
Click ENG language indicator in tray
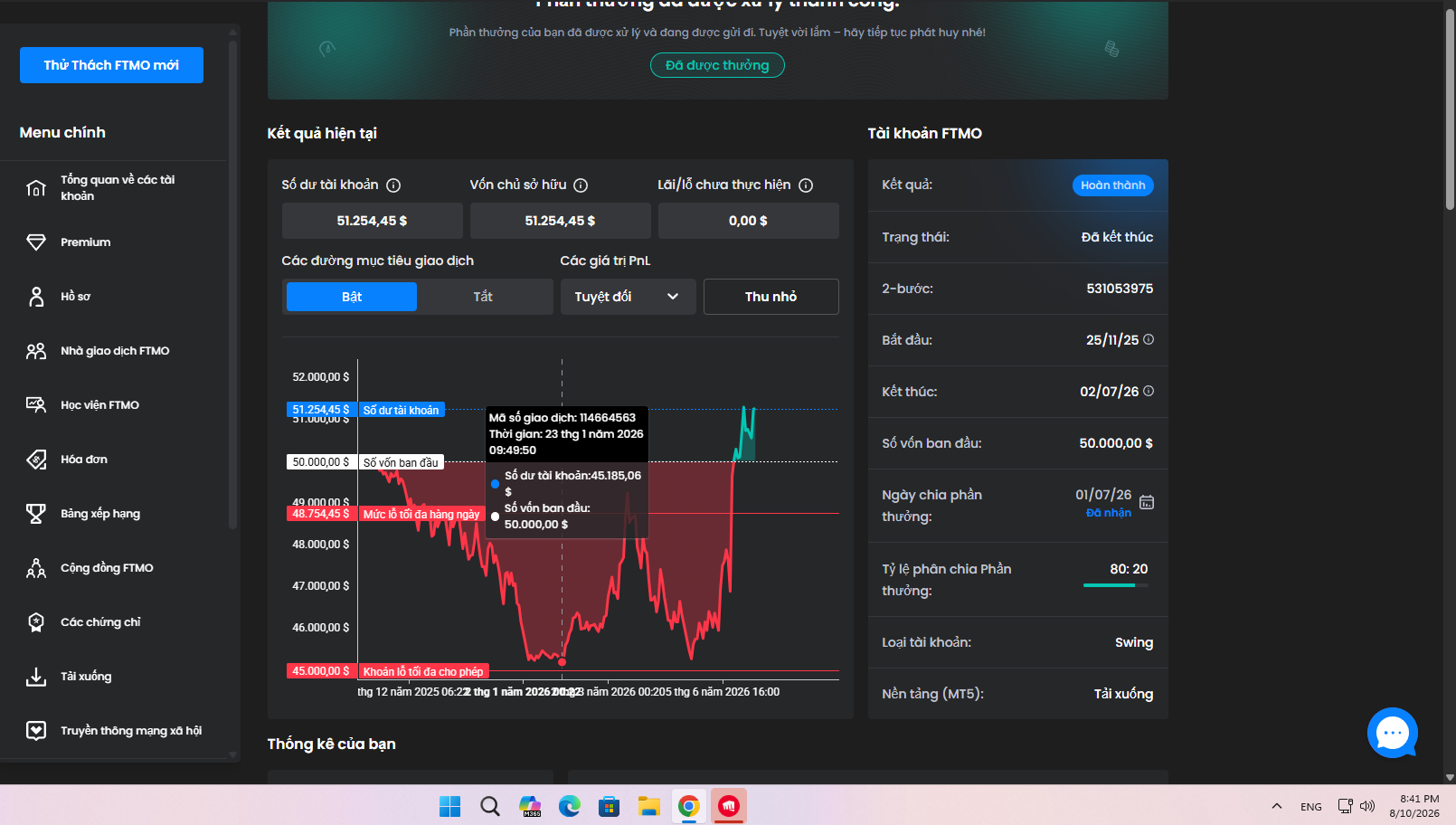tap(1311, 806)
